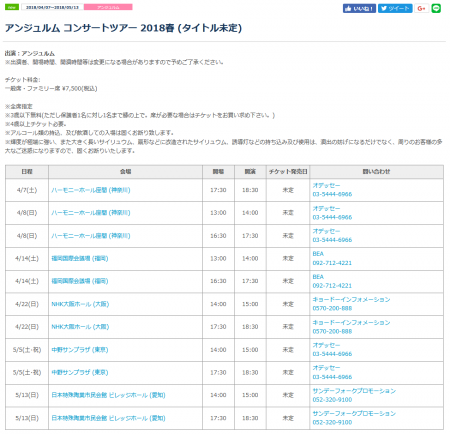Image resolution: width=450 pixels, height=434 pixels.
Task: Click 03-5444-6966 phone number in 4/7(土) row
Action: tap(332, 194)
